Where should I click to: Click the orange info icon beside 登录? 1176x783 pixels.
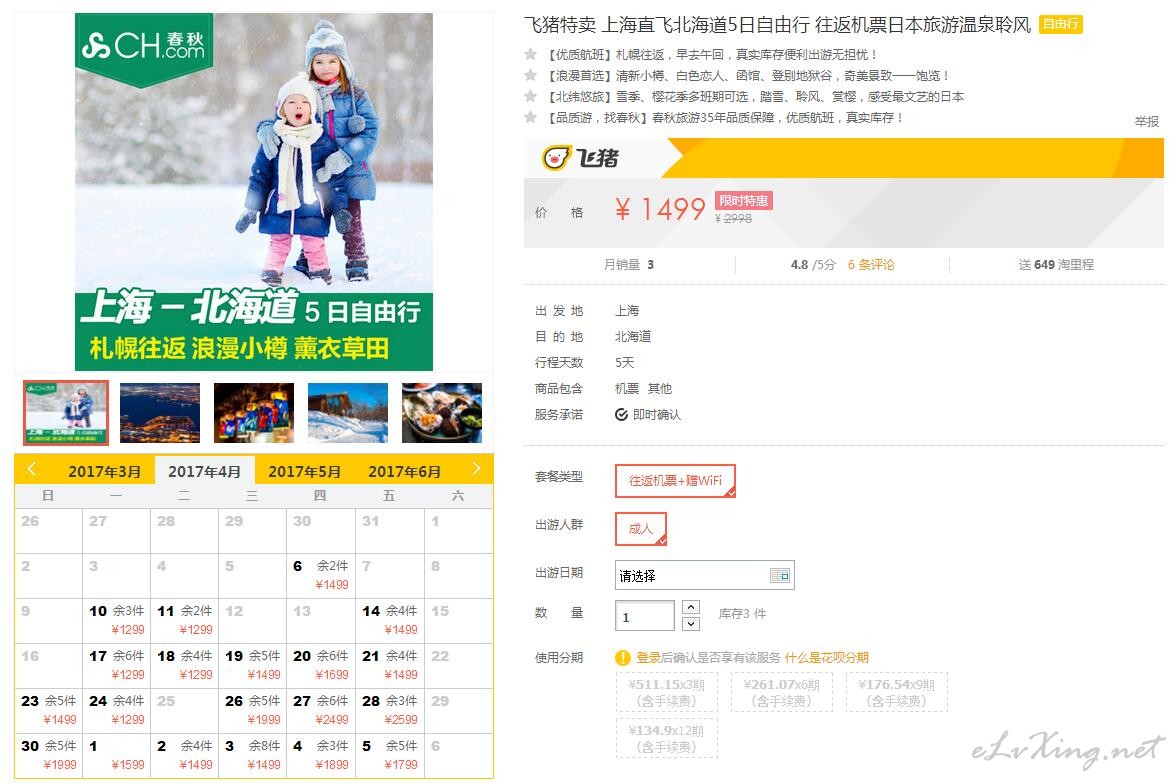pos(622,658)
